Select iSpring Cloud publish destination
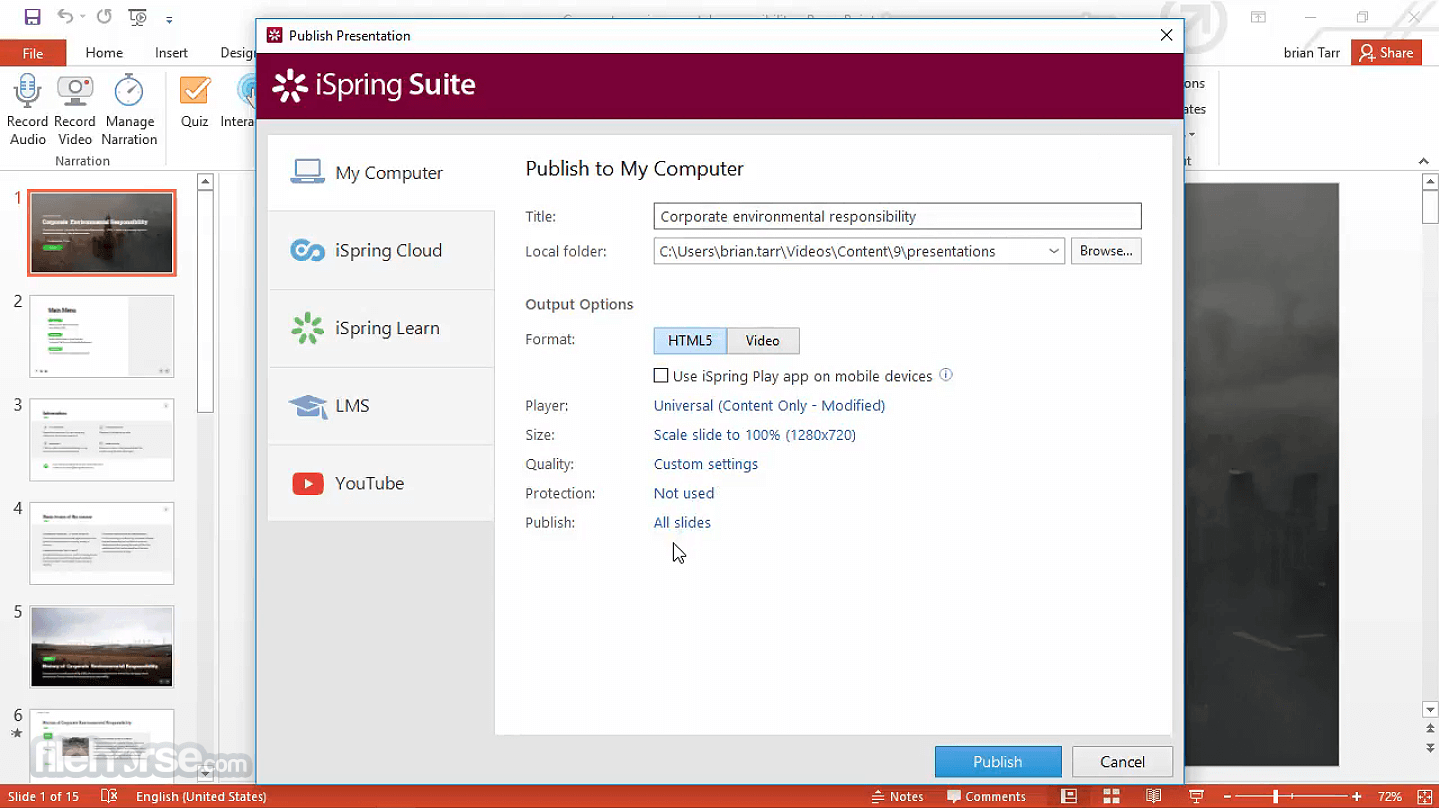This screenshot has width=1439, height=808. 381,250
